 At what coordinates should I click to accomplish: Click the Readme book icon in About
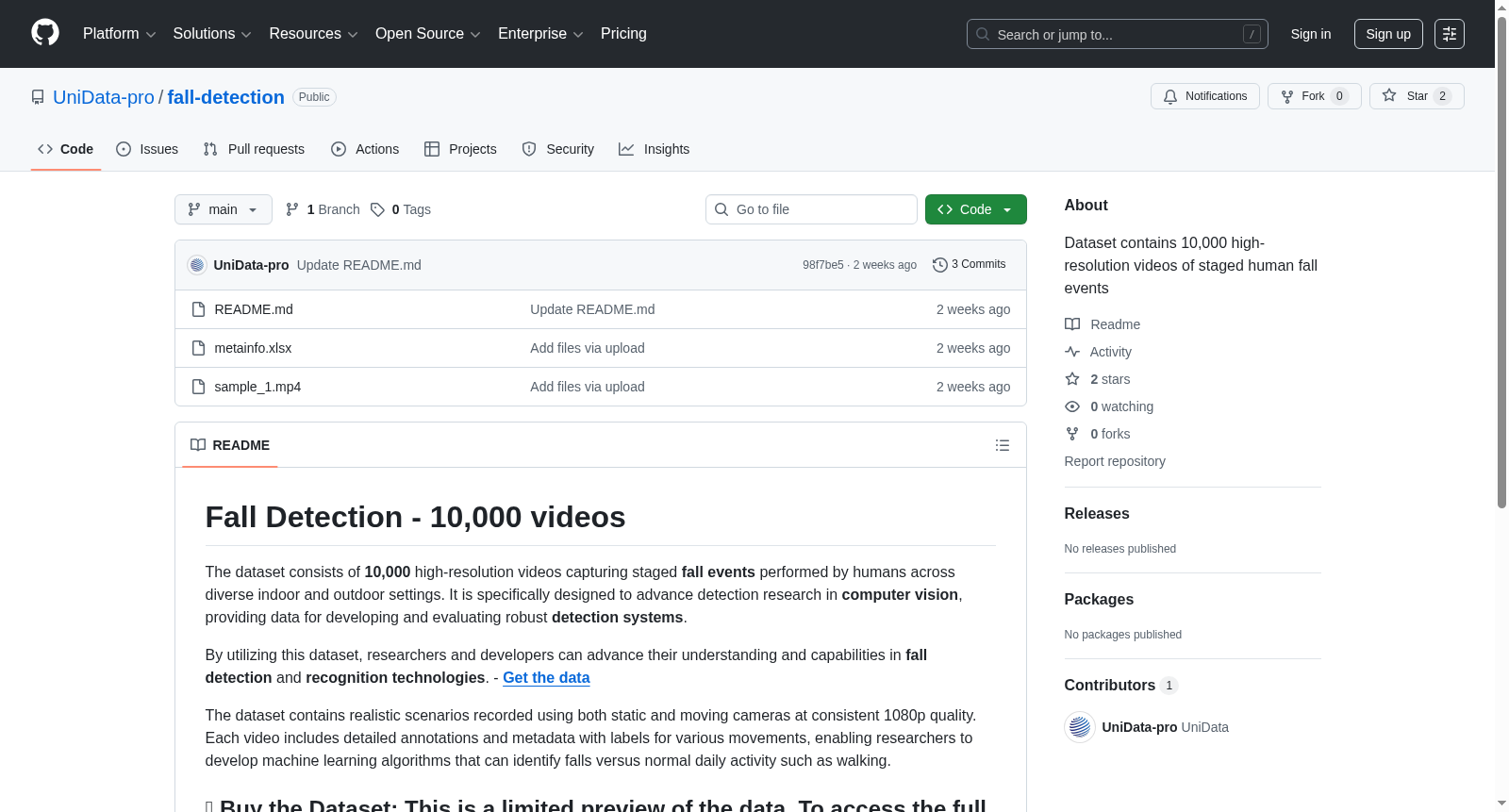(1072, 324)
